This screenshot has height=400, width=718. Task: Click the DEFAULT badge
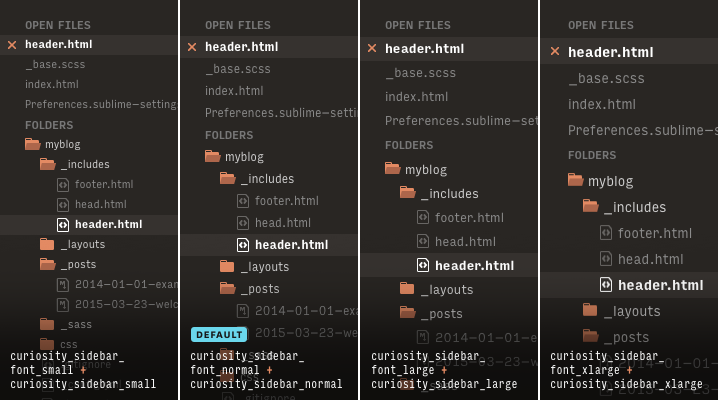[219, 335]
